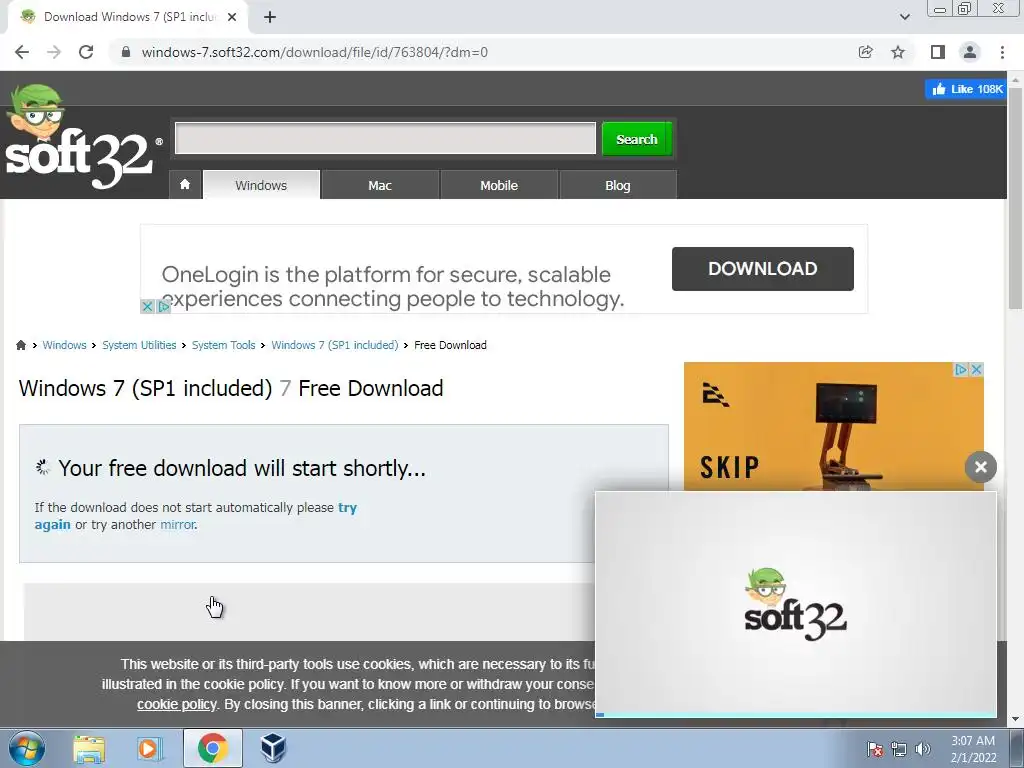Open Action Center flag in tray

pos(875,750)
